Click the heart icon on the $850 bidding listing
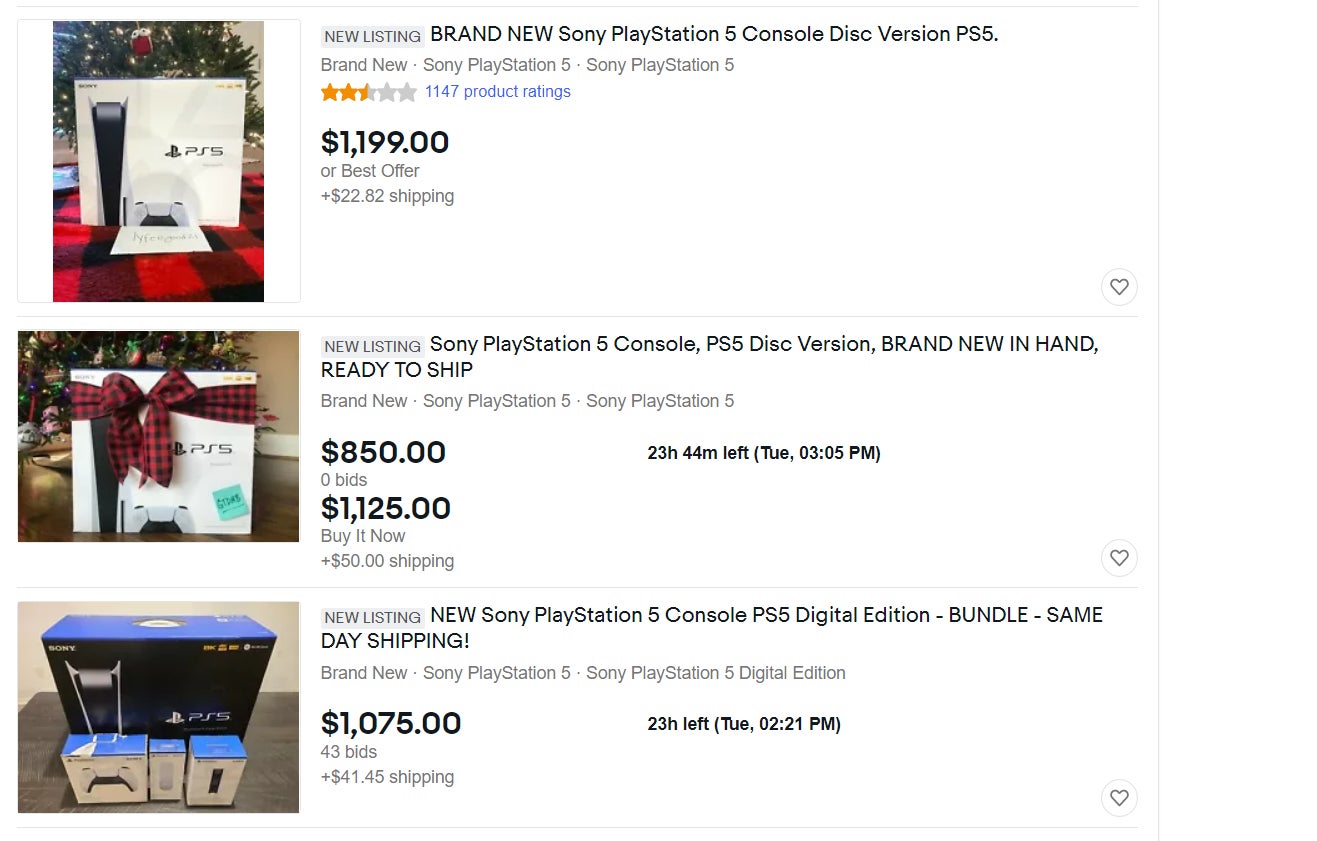 1119,558
